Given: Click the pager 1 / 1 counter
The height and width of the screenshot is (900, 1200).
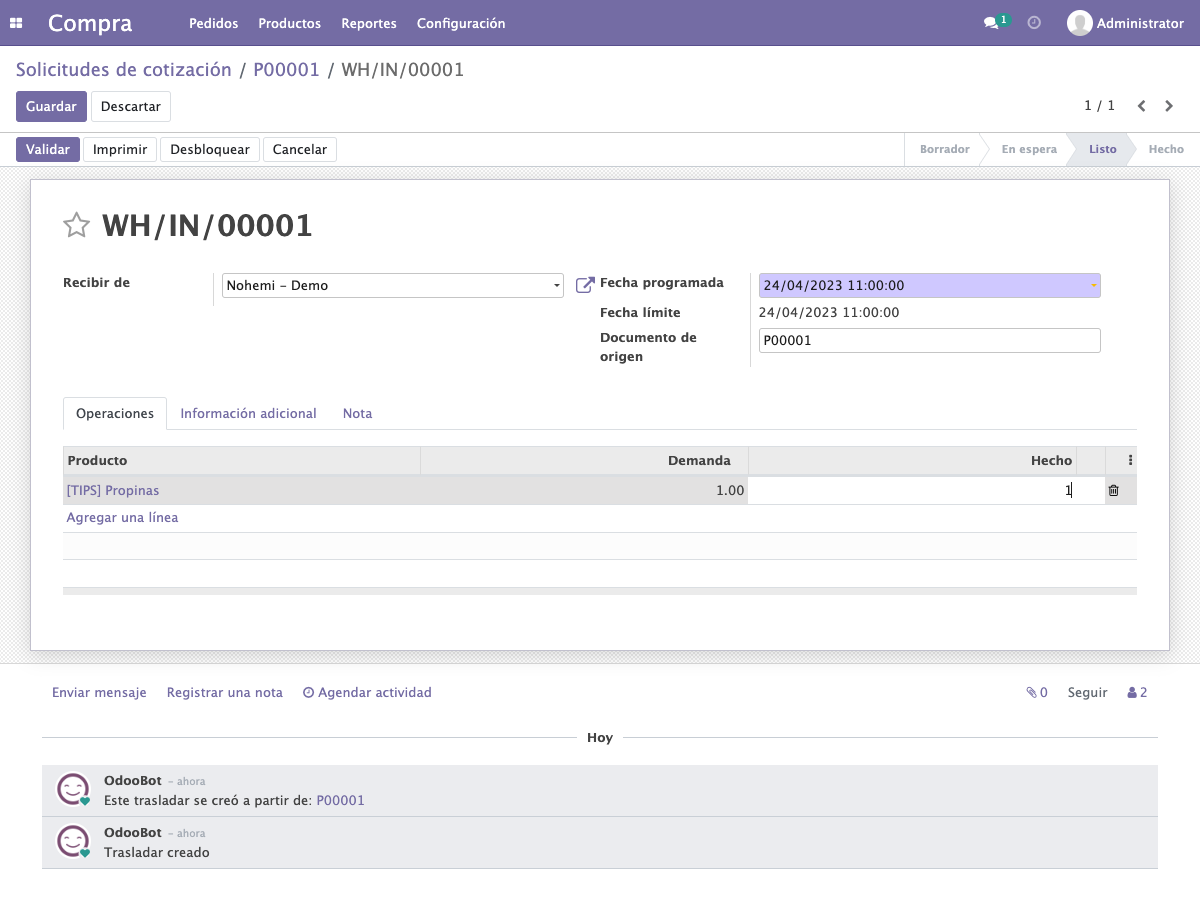Looking at the screenshot, I should (1099, 106).
